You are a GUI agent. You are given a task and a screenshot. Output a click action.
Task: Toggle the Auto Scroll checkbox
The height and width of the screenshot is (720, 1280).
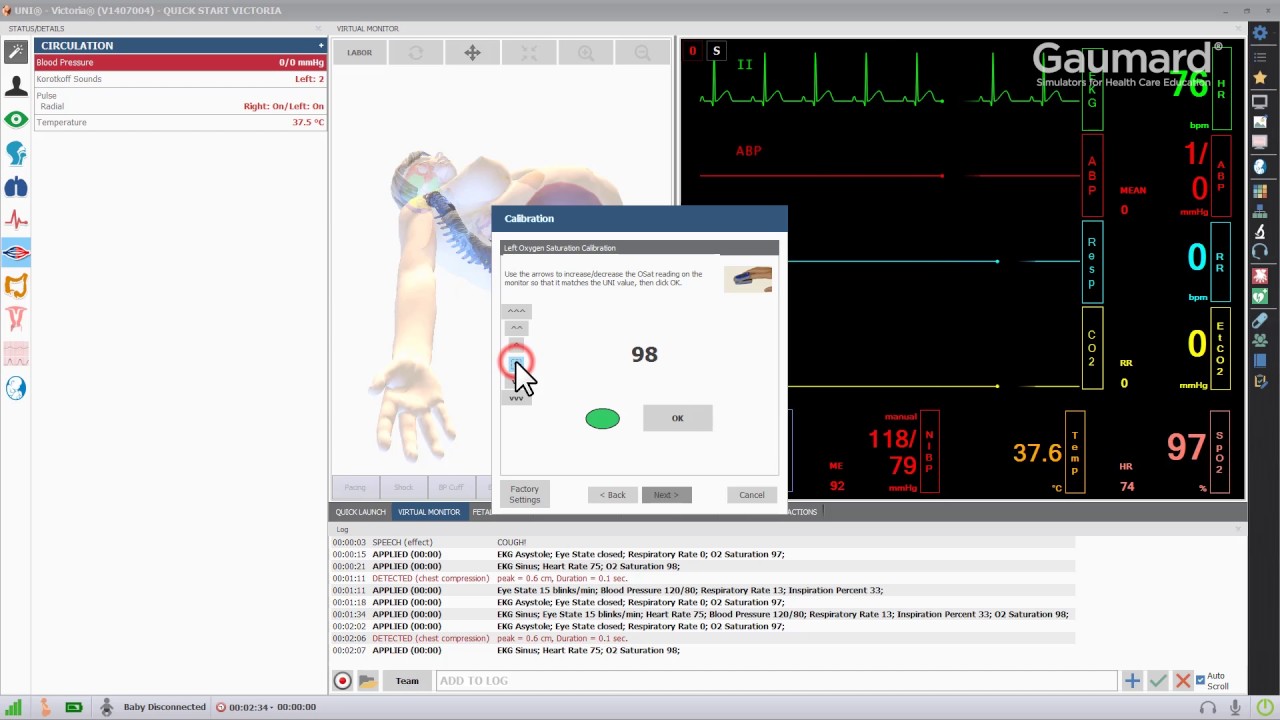1201,680
